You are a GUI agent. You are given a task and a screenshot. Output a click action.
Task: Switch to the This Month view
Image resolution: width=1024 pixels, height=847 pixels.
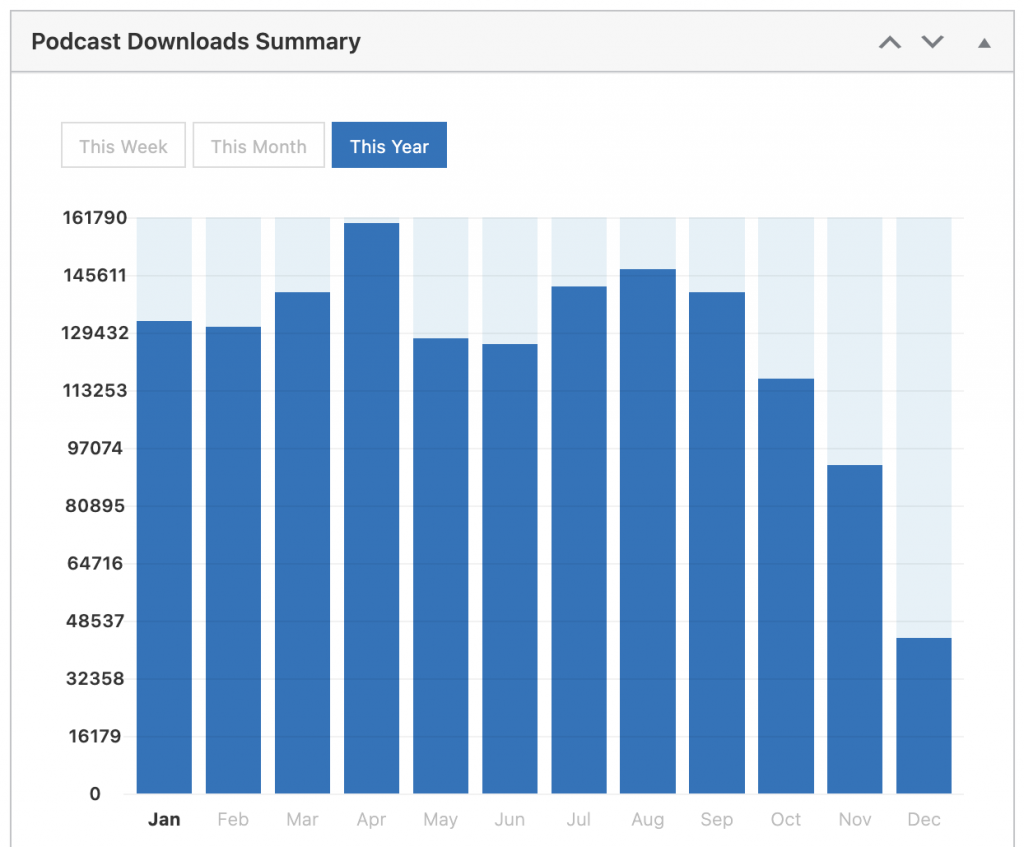[x=258, y=146]
